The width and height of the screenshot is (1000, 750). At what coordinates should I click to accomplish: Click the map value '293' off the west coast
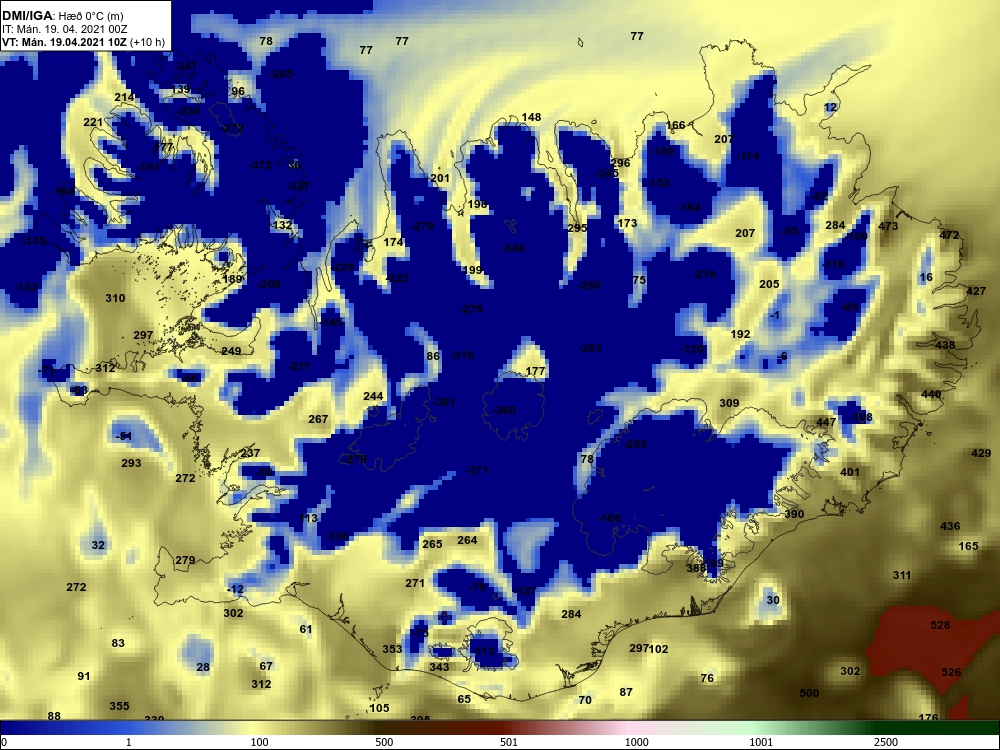[131, 463]
